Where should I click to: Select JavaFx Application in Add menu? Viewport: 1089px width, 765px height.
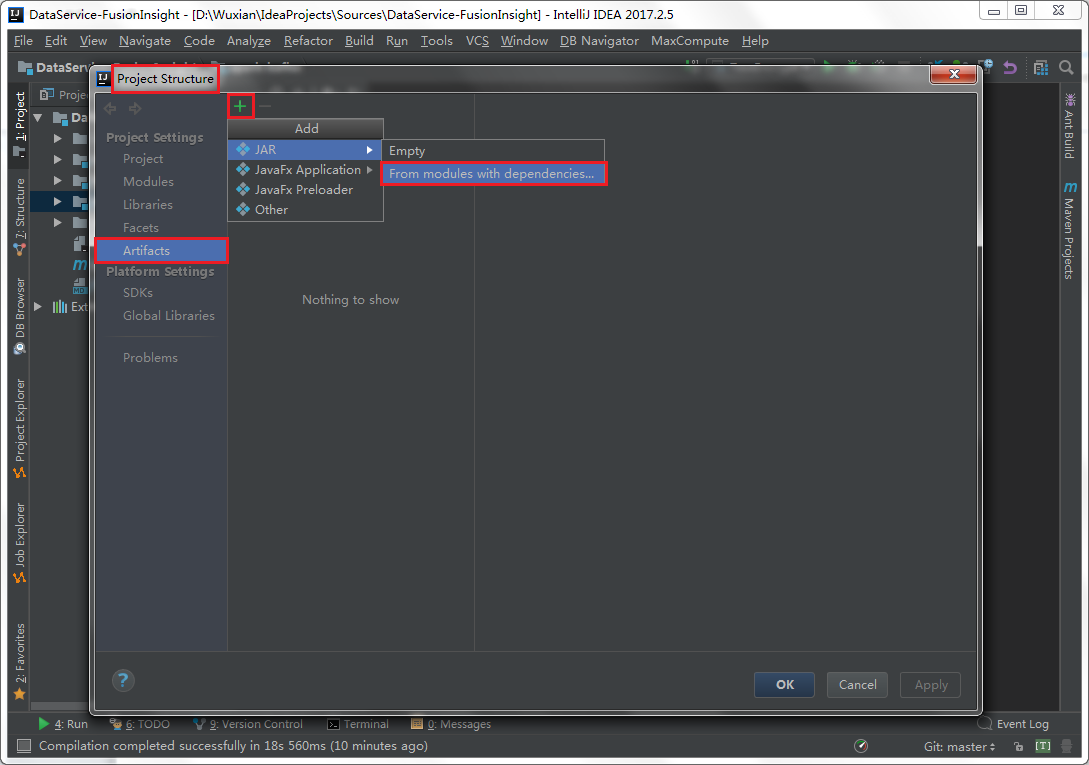(305, 170)
